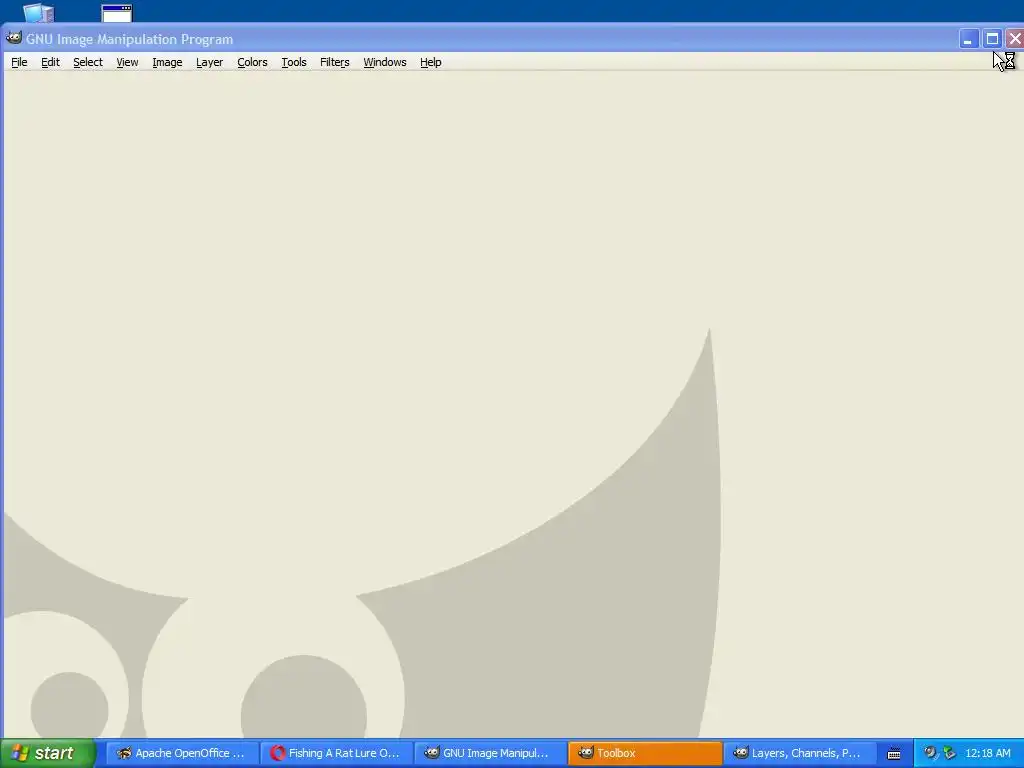Image resolution: width=1024 pixels, height=768 pixels.
Task: Switch to Apache OpenOffice in taskbar
Action: click(181, 753)
